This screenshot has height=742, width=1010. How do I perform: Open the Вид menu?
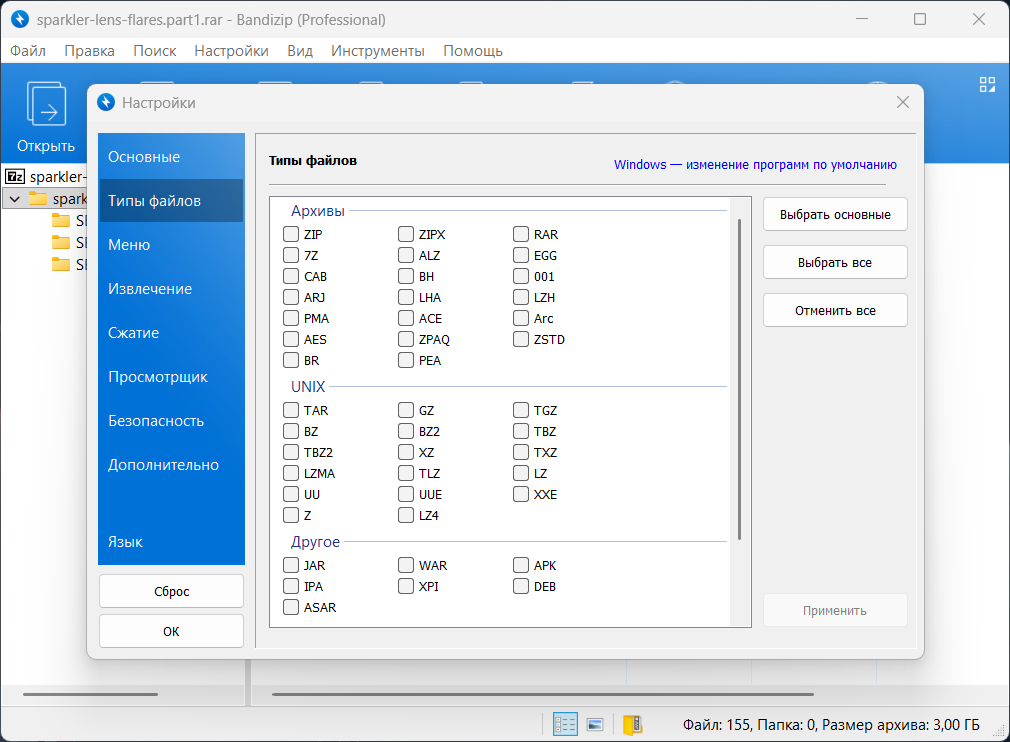click(x=300, y=51)
